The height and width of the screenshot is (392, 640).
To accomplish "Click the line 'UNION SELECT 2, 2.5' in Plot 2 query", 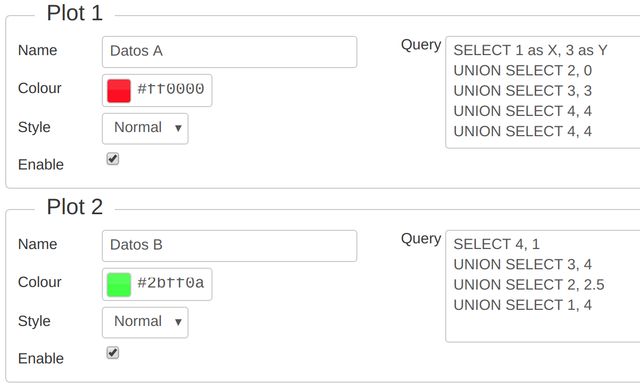I will coord(529,285).
